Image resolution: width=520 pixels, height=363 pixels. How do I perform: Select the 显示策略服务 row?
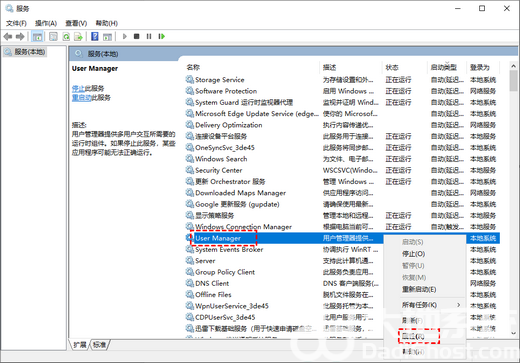pos(342,216)
